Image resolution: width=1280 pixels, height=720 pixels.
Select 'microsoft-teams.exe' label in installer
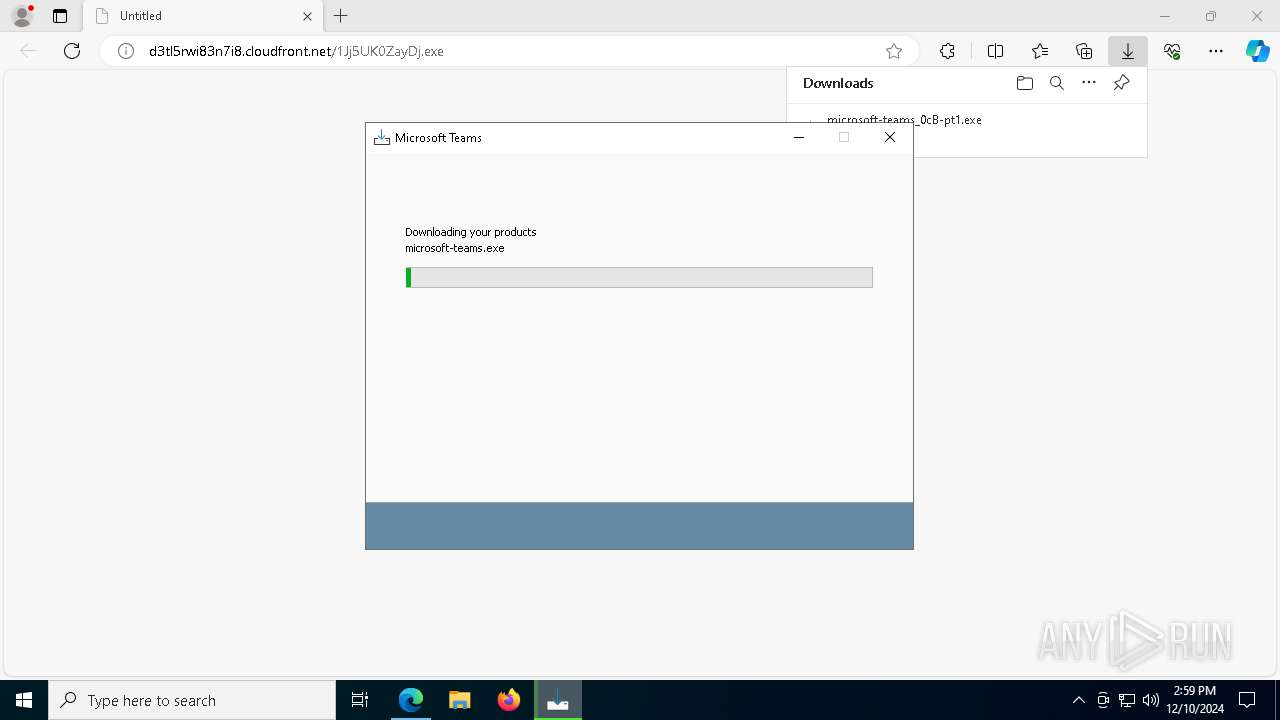click(x=455, y=248)
